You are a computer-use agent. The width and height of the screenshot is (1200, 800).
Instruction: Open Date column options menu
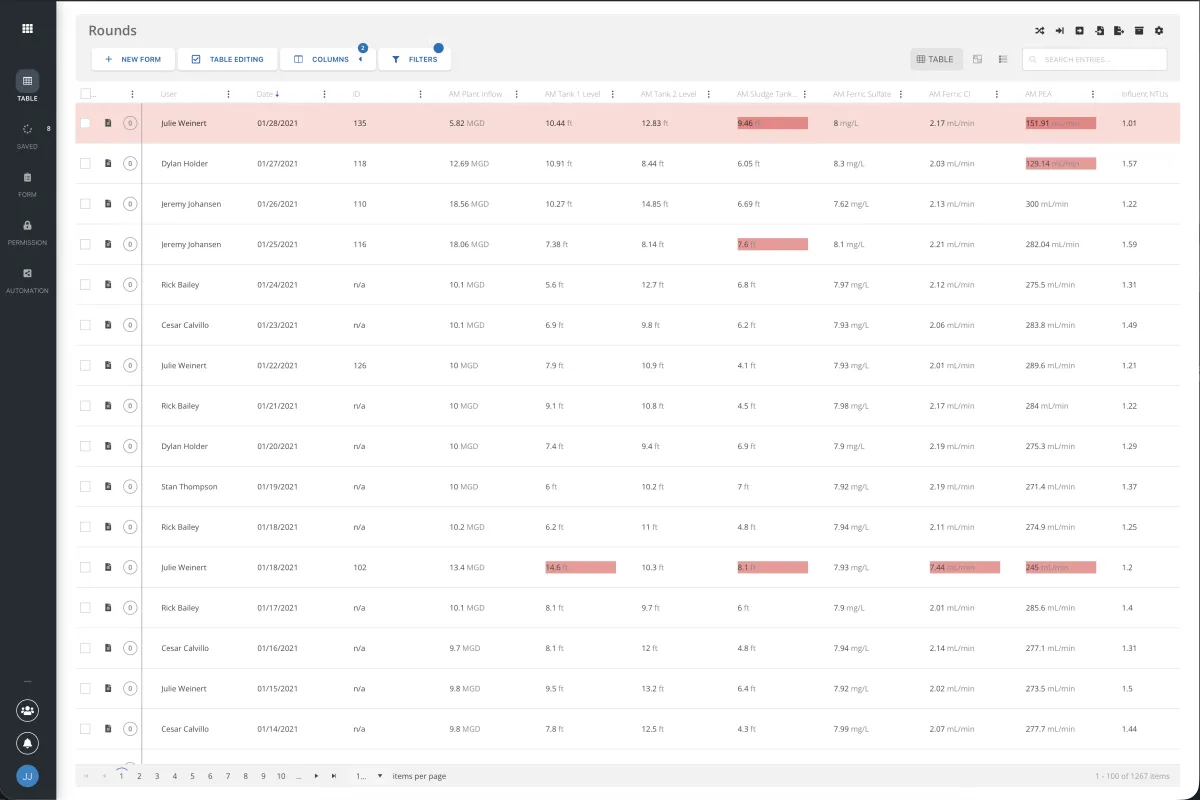tap(324, 94)
